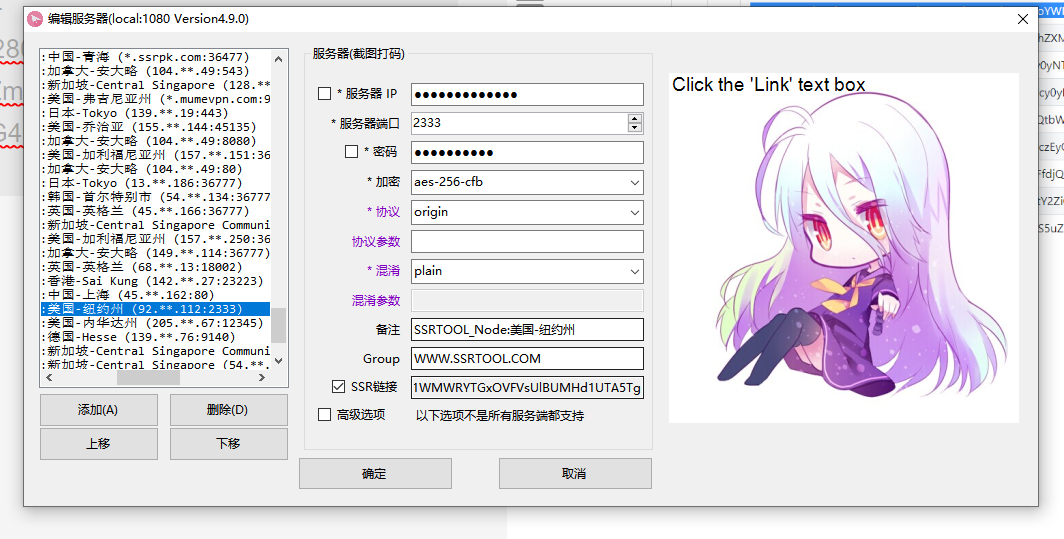1064x539 pixels.
Task: Click the Group field WWW.SSRTOOL.COM
Action: click(527, 358)
